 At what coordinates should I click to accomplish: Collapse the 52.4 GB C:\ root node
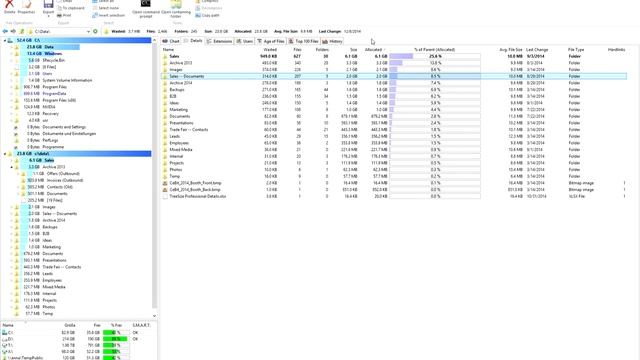5,40
